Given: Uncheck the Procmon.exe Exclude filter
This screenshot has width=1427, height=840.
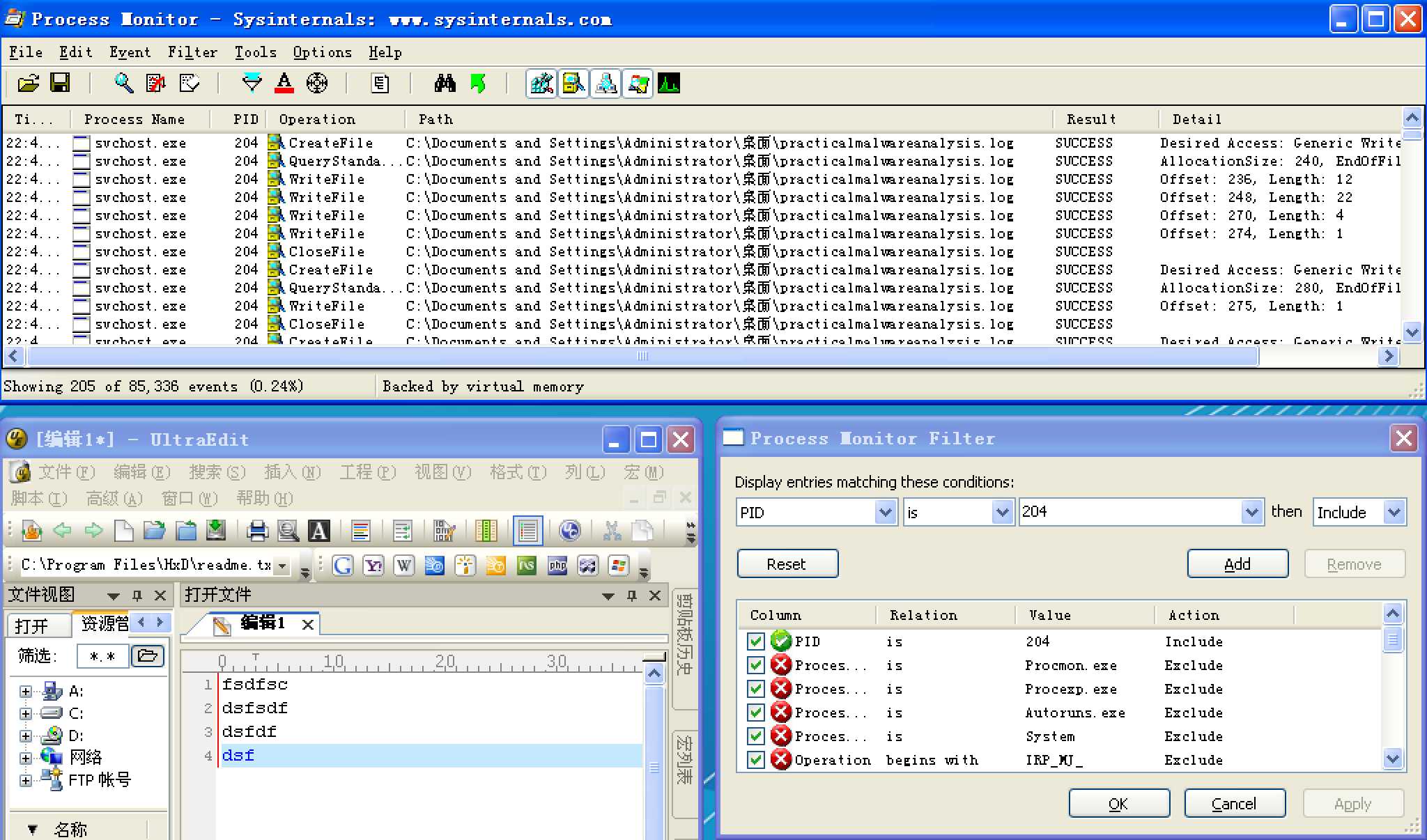Looking at the screenshot, I should pyautogui.click(x=755, y=665).
